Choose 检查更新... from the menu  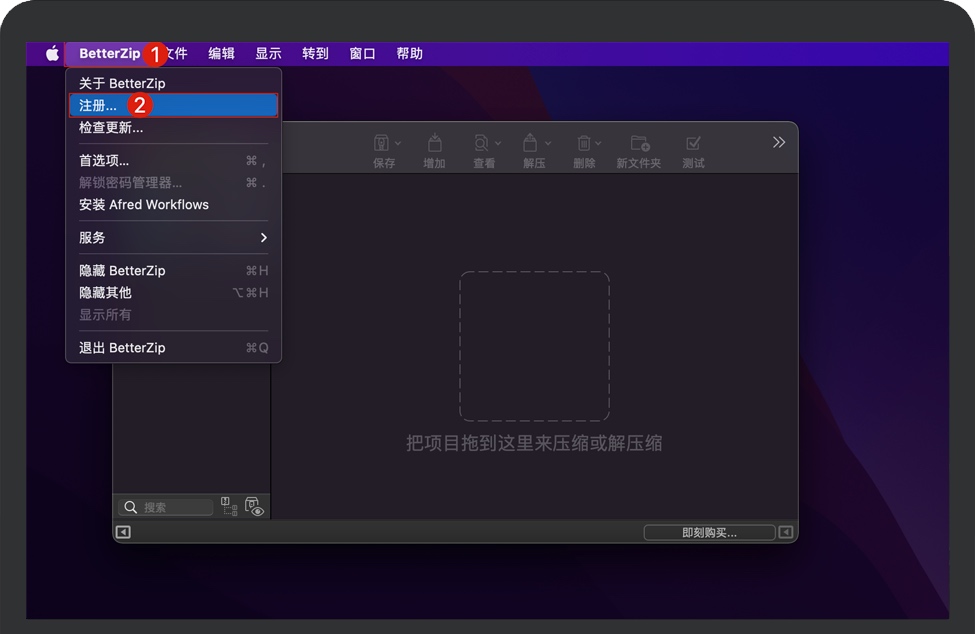coord(173,127)
